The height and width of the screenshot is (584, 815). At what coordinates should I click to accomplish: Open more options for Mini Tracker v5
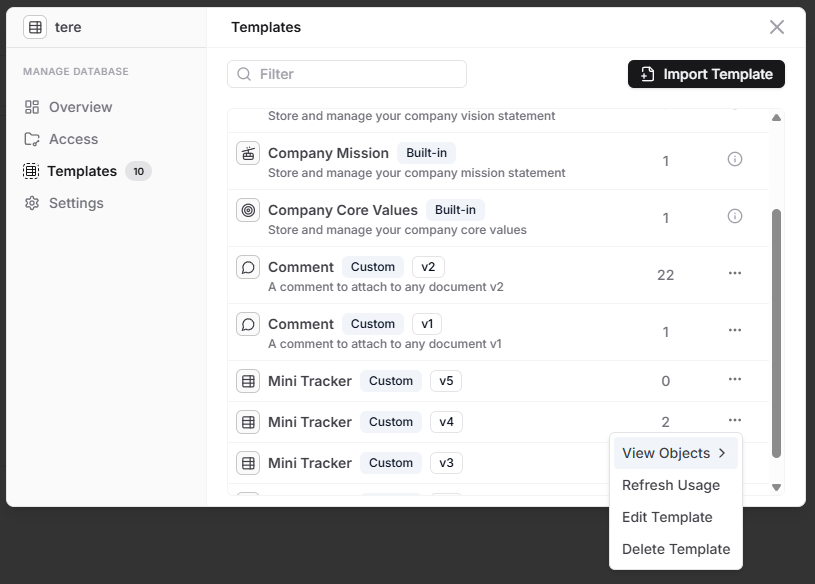[735, 379]
